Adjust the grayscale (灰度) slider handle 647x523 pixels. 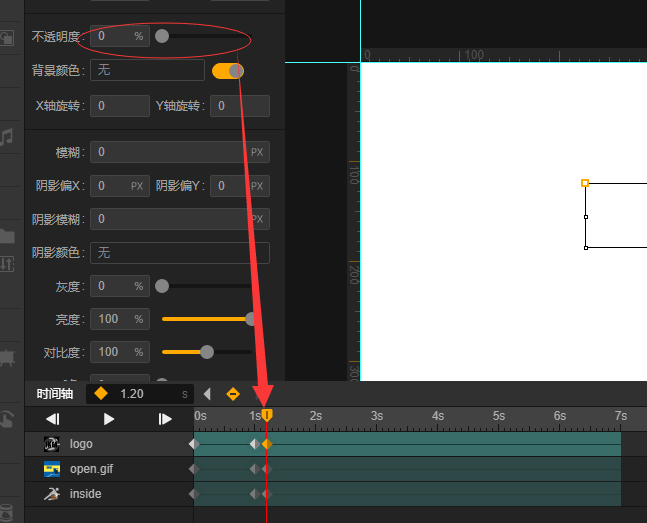[162, 286]
